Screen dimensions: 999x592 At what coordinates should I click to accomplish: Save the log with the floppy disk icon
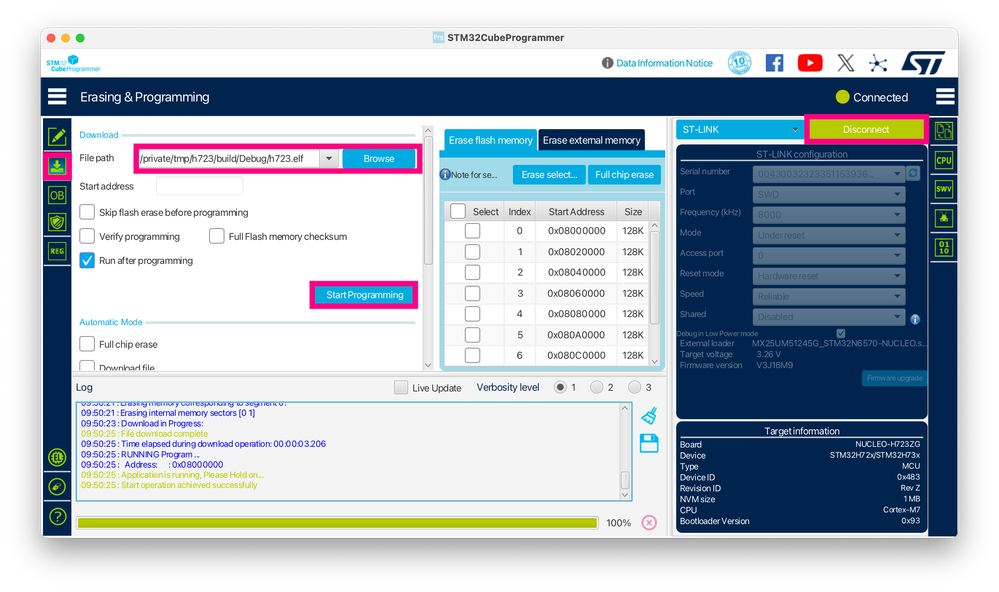coord(649,444)
